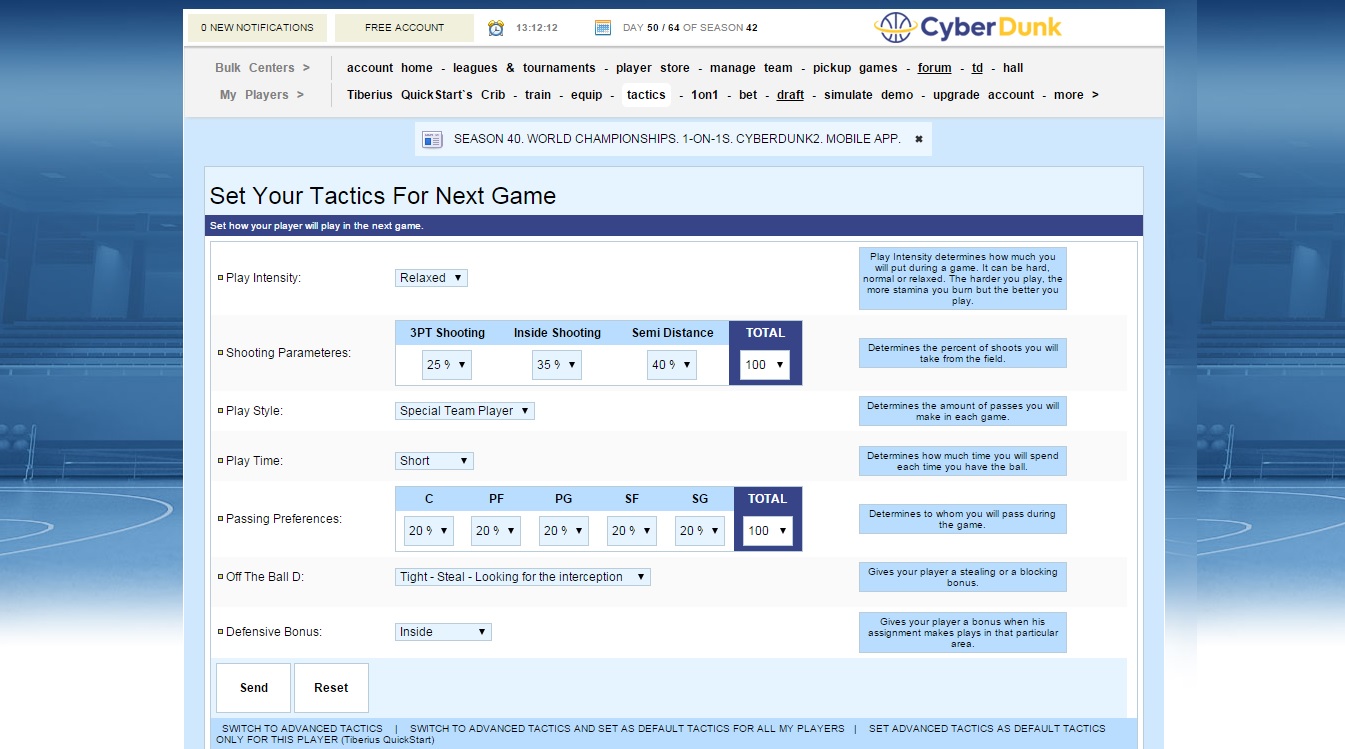Open the forum link
This screenshot has width=1345, height=749.
[935, 68]
